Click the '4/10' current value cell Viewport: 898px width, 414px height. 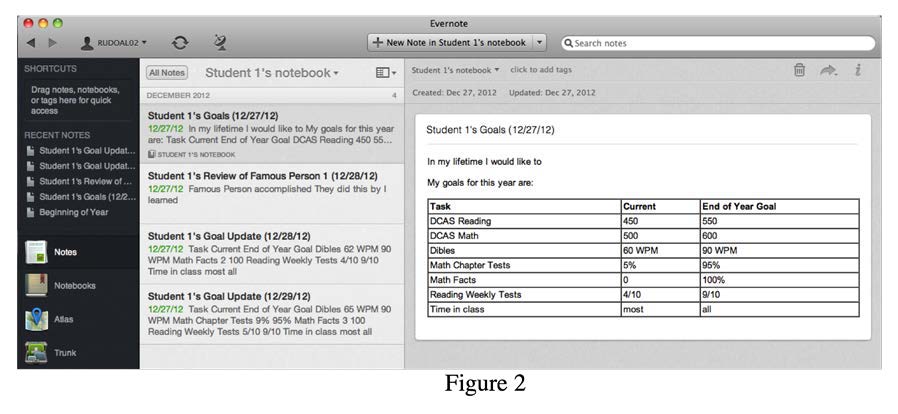pos(660,294)
